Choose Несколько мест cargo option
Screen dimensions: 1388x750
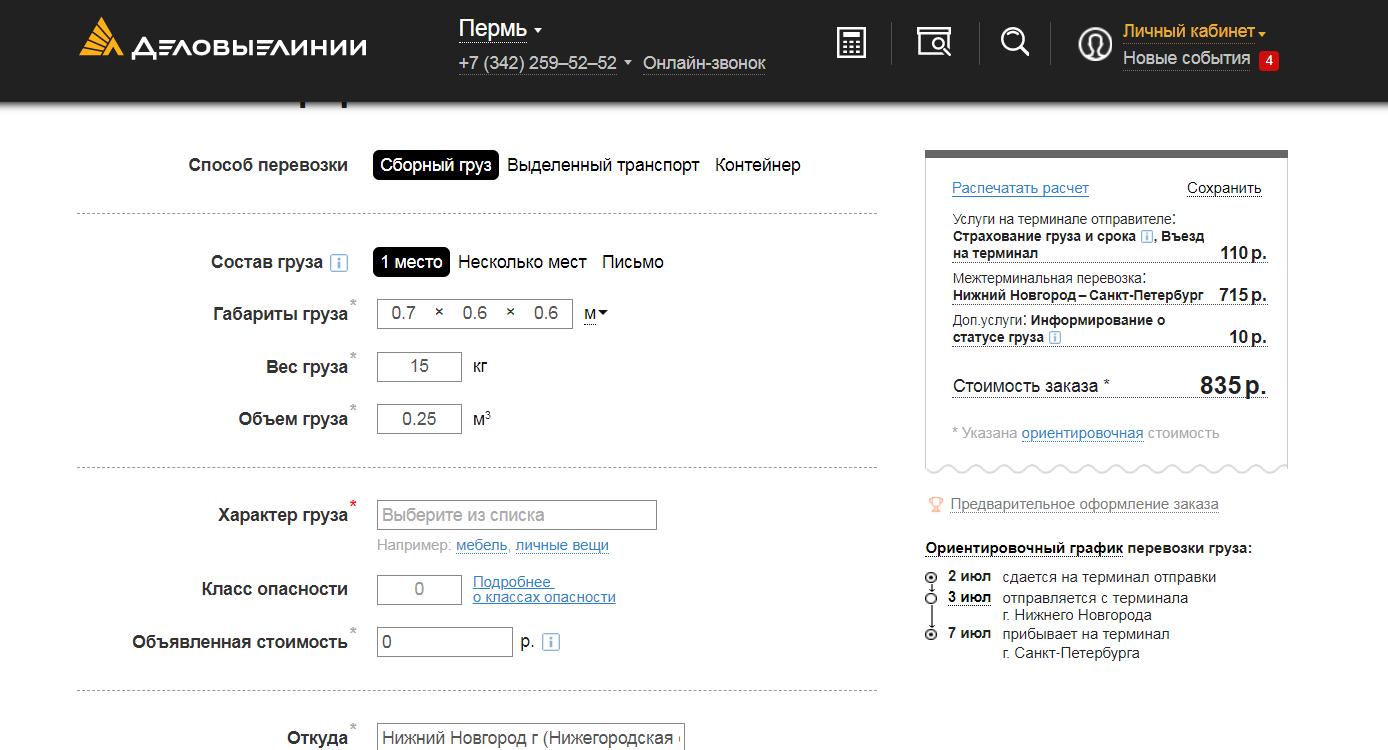[x=522, y=262]
